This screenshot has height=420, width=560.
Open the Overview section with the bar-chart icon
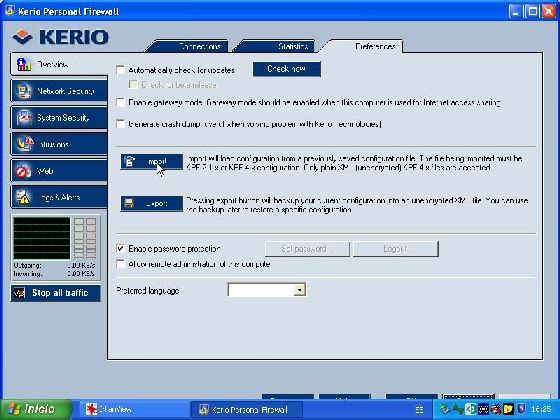click(59, 64)
